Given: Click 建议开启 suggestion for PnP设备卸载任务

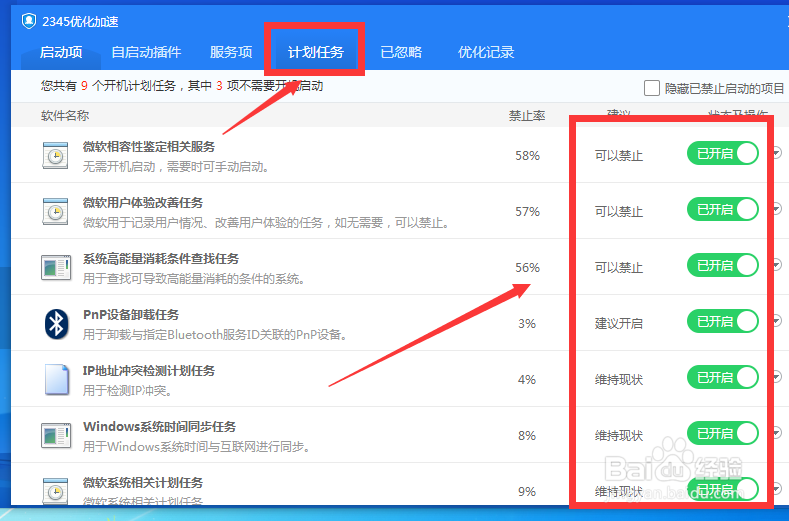Looking at the screenshot, I should [x=619, y=324].
